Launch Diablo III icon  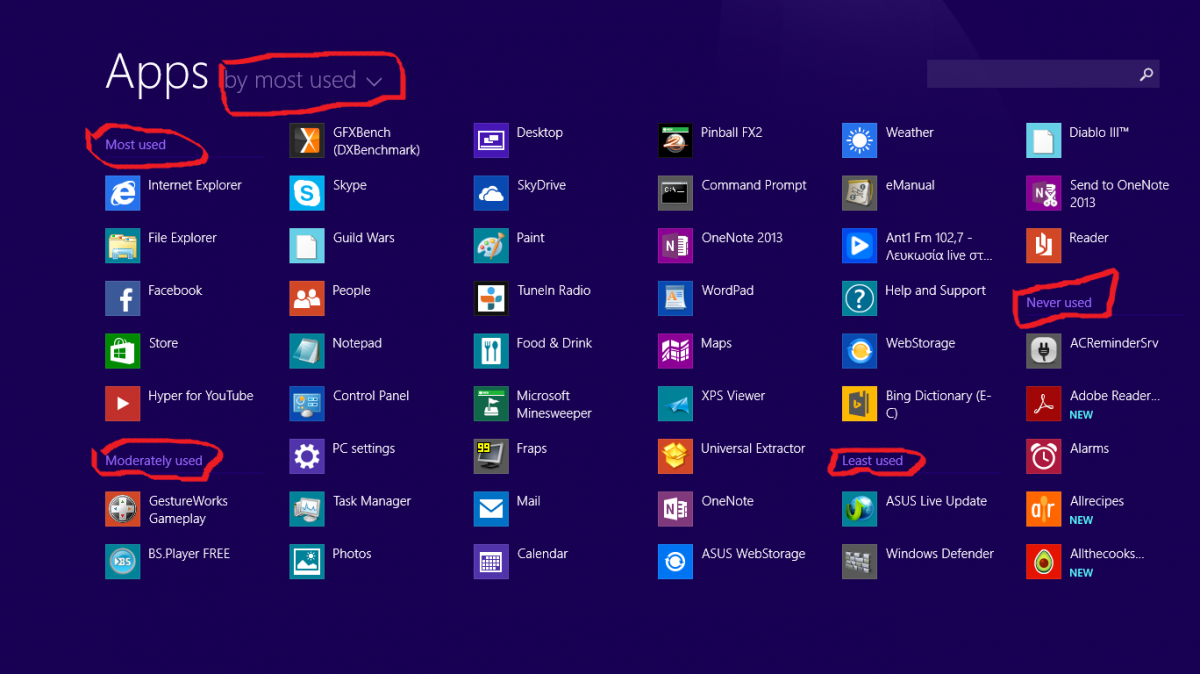[1044, 141]
